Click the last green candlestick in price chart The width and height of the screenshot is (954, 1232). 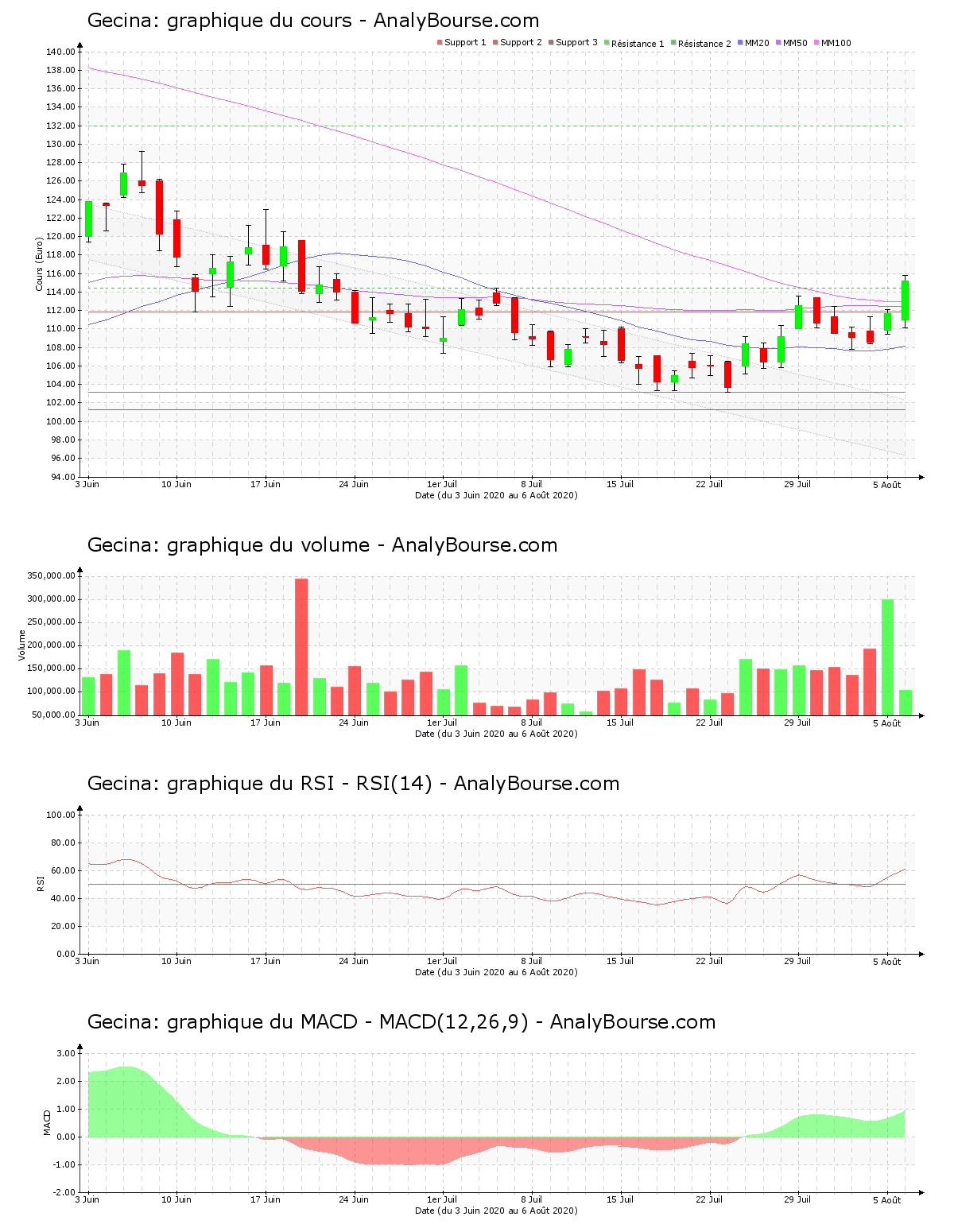tap(905, 300)
